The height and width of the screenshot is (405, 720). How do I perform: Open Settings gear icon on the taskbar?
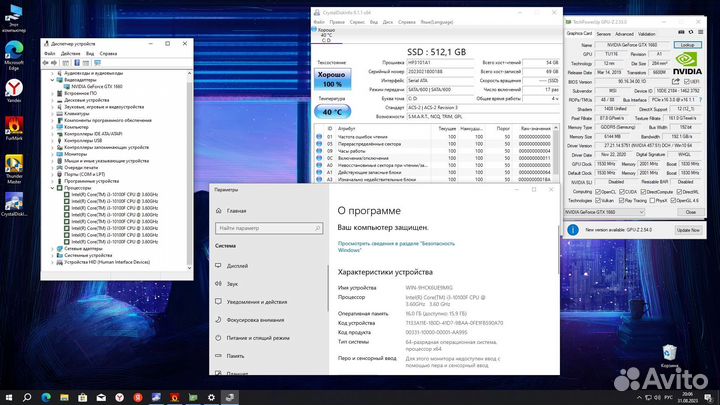coord(211,397)
